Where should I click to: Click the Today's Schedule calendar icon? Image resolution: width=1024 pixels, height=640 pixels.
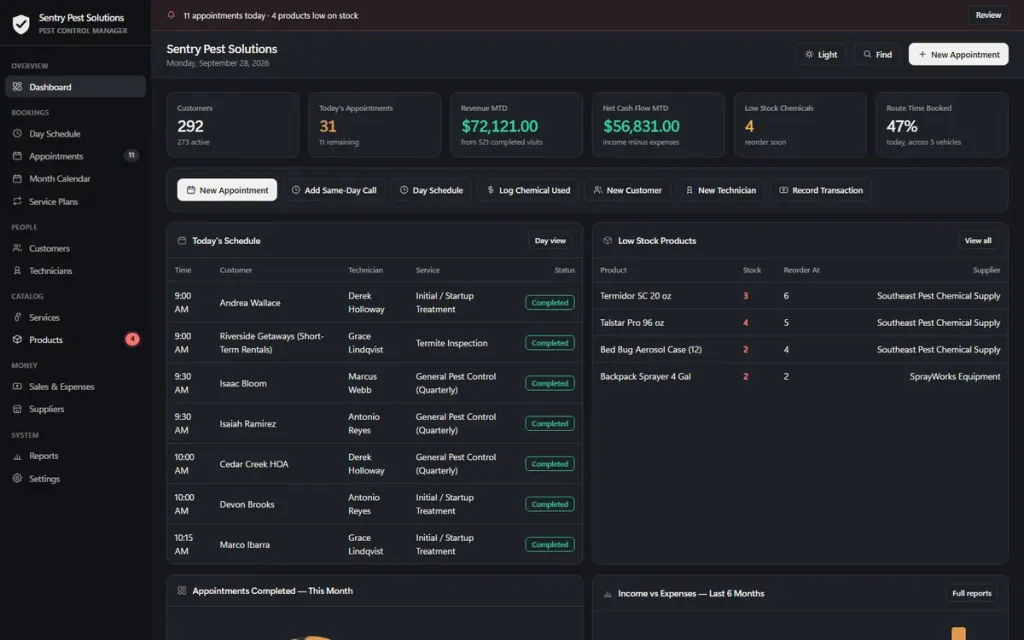(x=182, y=240)
